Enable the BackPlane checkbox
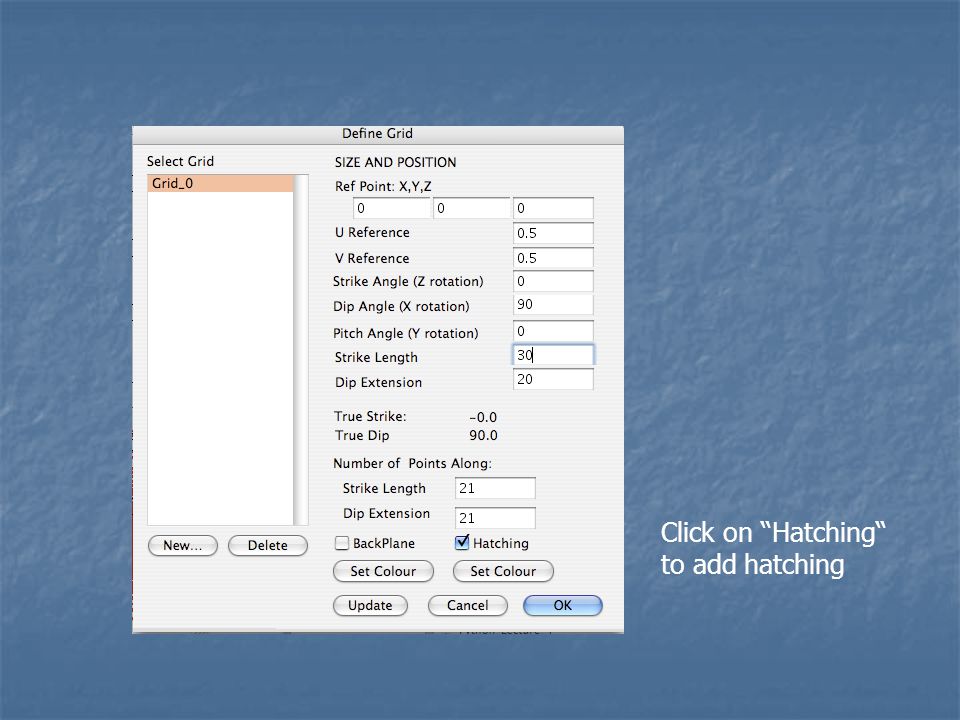The image size is (960, 720). tap(342, 543)
